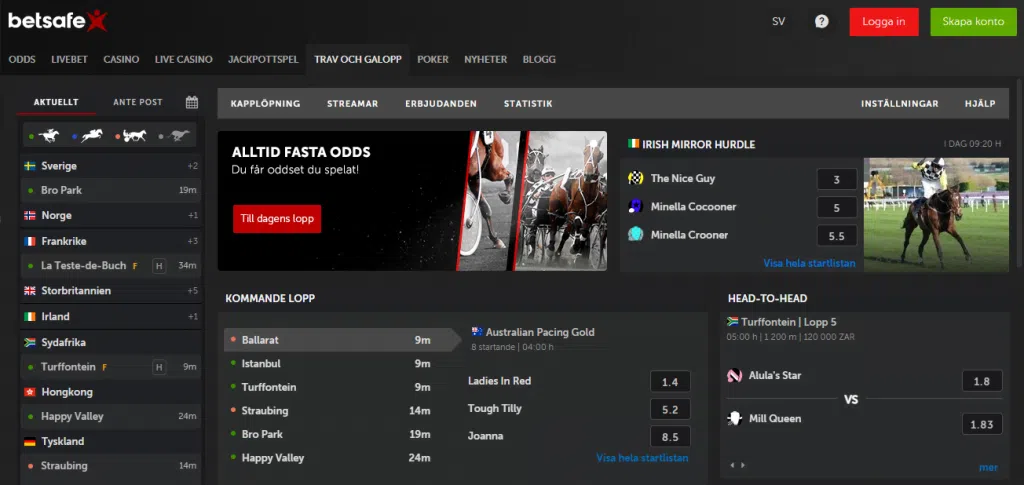This screenshot has width=1024, height=485.
Task: Open Livebet in top navigation
Action: click(69, 59)
